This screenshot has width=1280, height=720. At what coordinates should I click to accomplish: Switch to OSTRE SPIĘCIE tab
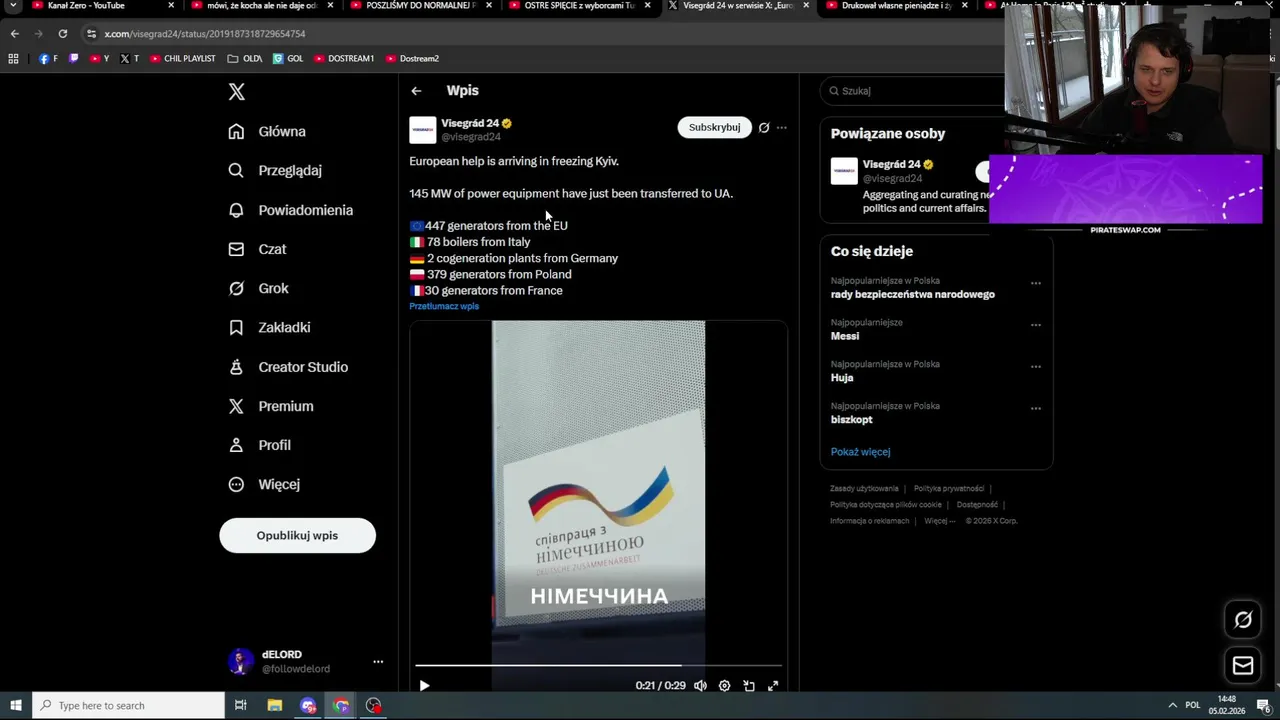tap(577, 6)
